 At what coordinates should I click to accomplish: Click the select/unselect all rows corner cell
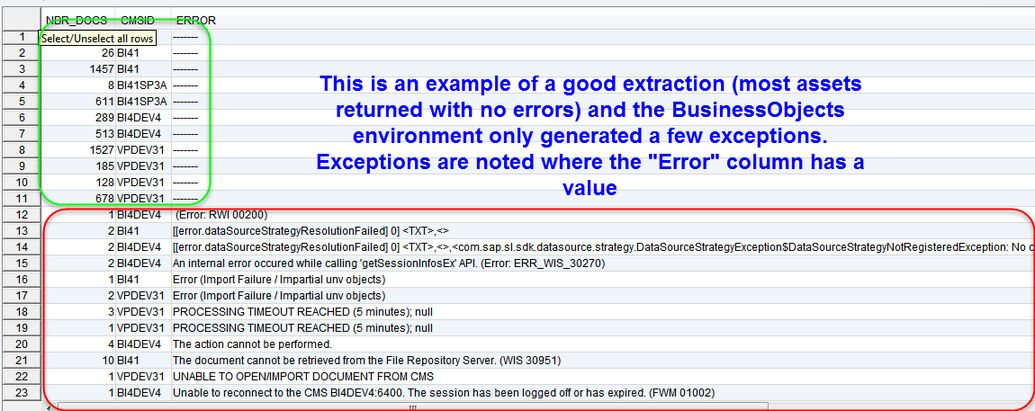point(20,20)
